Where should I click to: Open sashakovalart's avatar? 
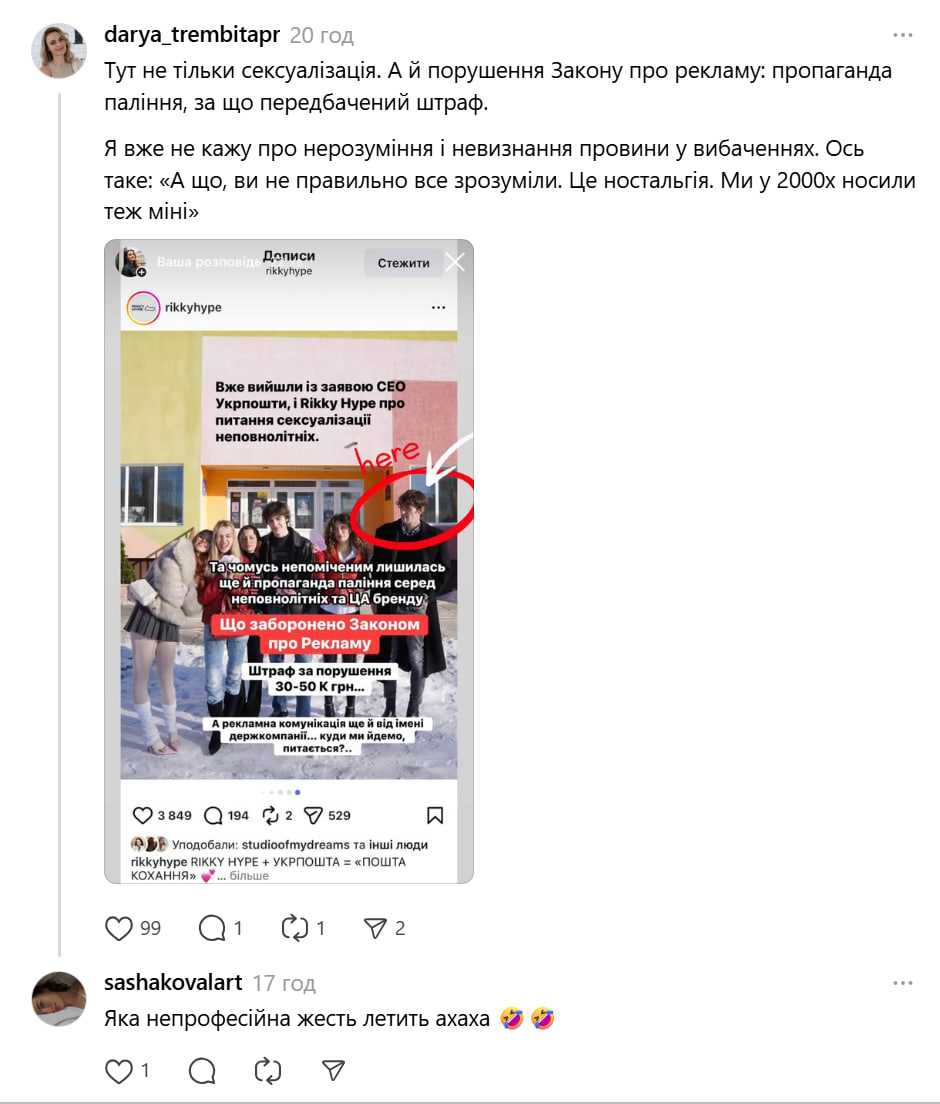pos(59,998)
